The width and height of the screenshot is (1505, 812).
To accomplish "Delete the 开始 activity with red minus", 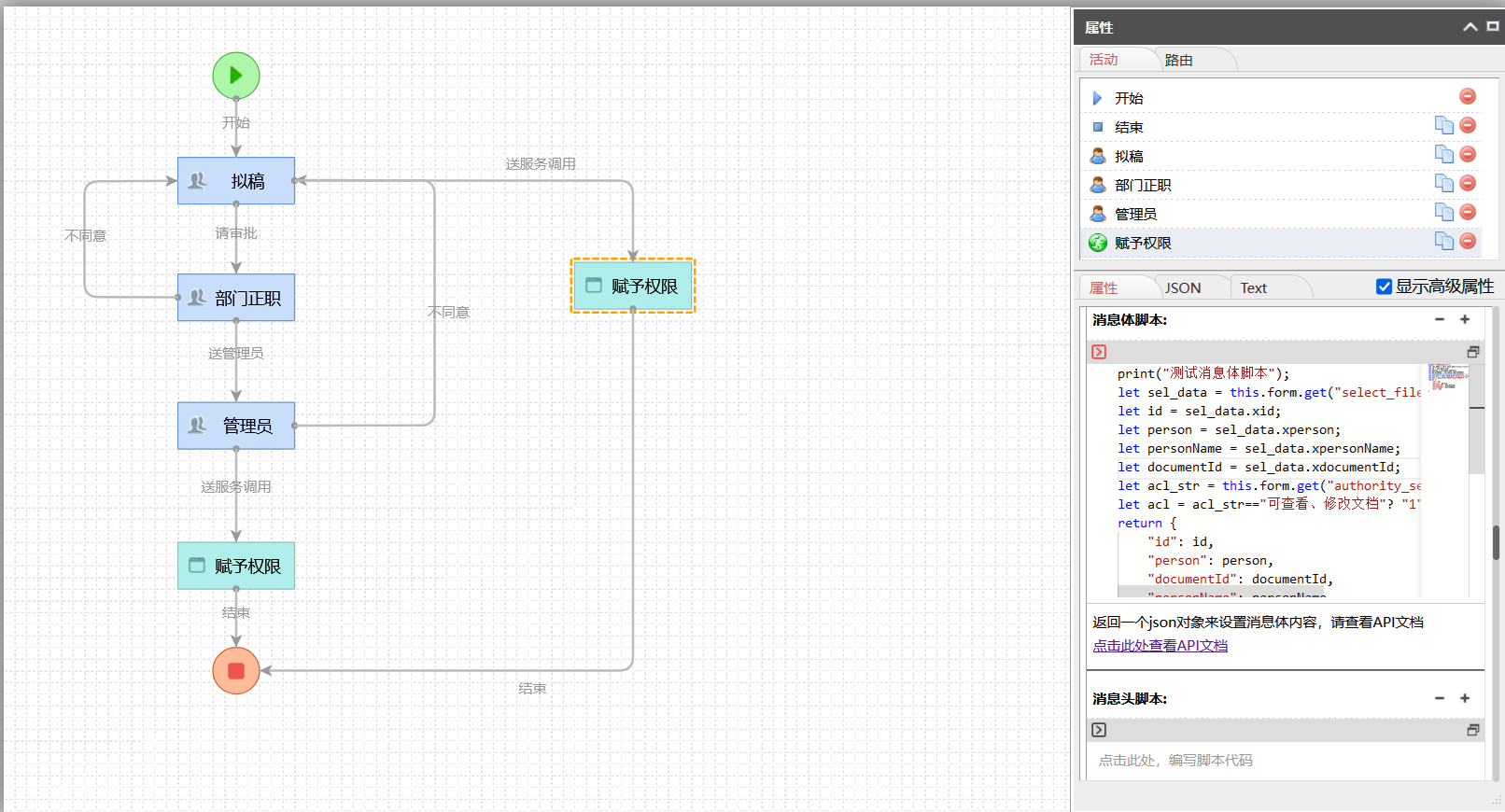I will [x=1467, y=97].
